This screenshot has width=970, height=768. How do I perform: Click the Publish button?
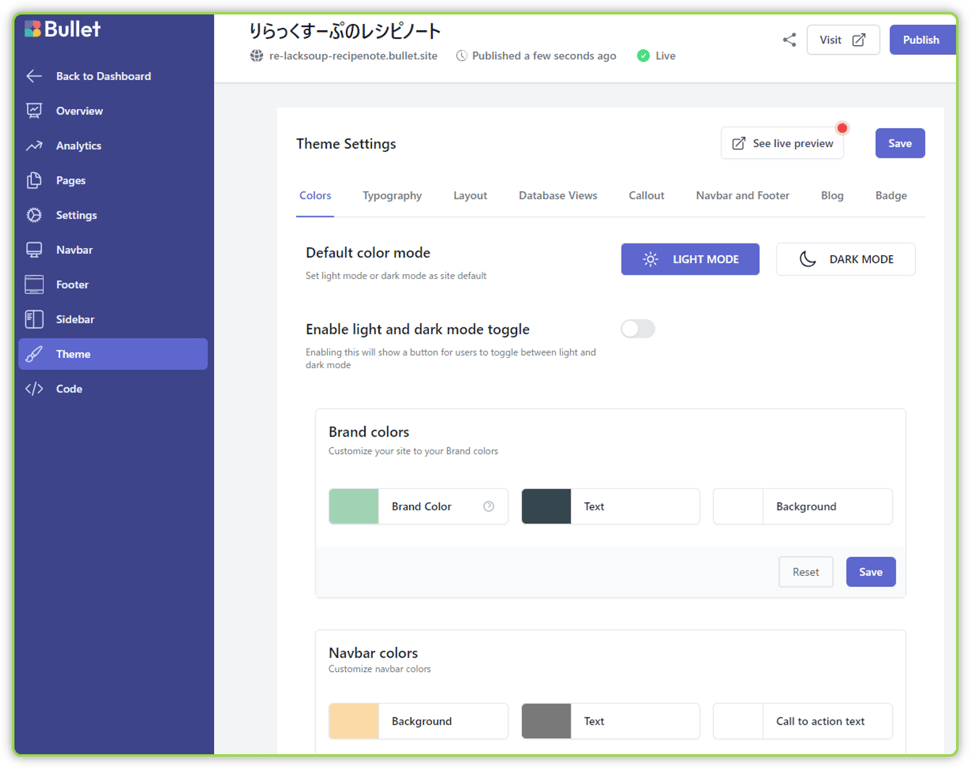[x=922, y=40]
